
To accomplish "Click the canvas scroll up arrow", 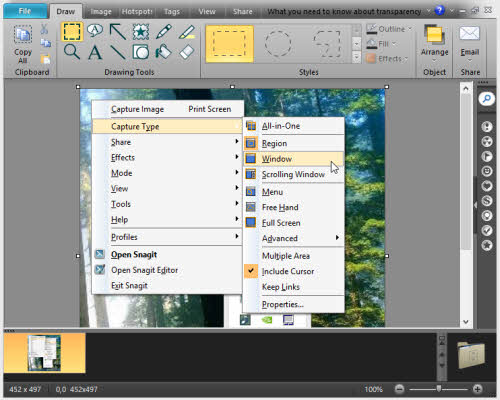I will pos(466,89).
